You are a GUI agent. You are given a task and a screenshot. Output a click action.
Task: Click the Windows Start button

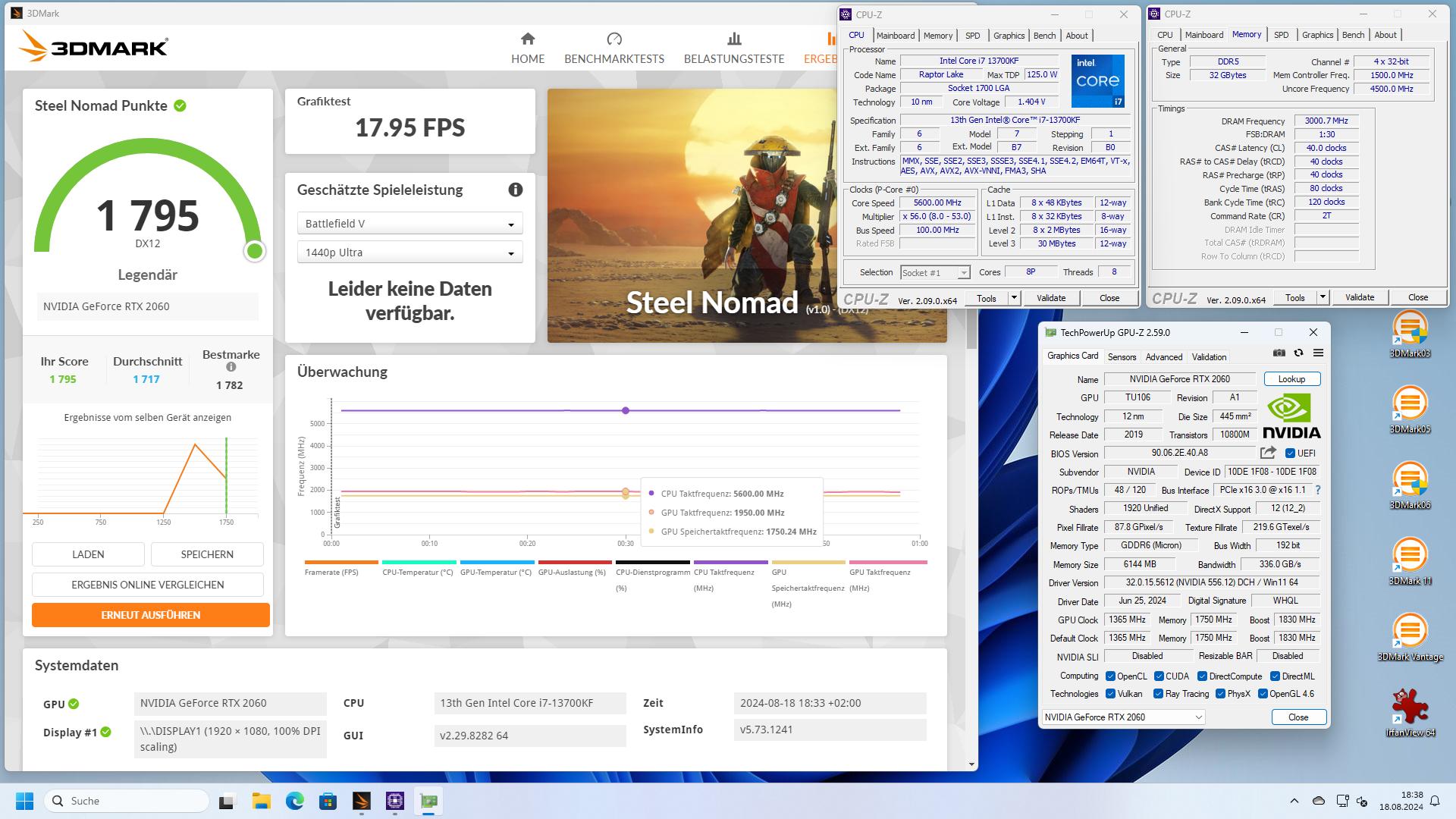[24, 801]
